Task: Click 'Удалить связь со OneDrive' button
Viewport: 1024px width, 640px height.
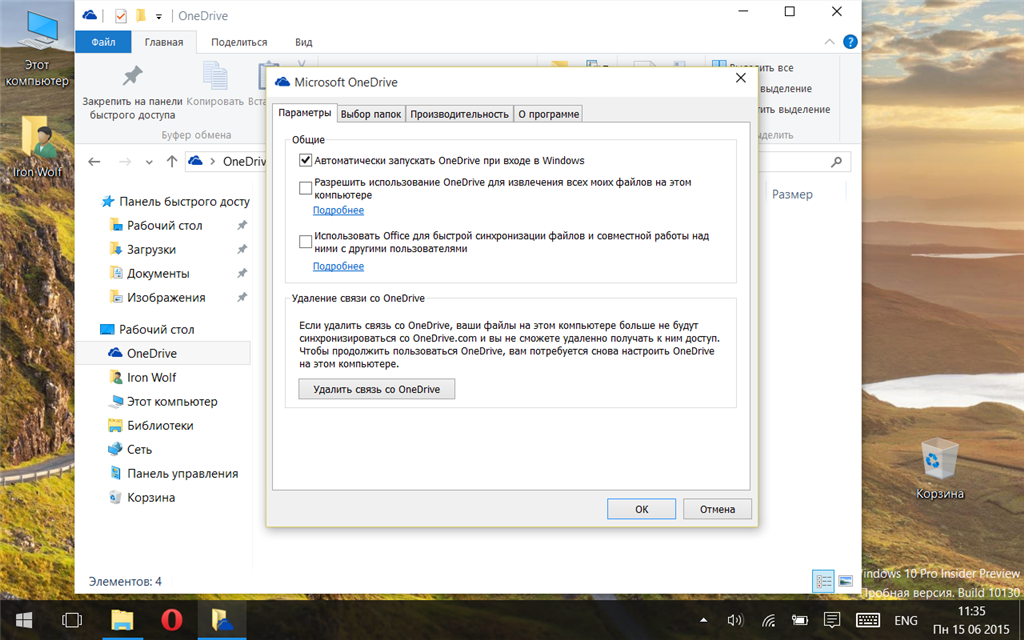Action: pyautogui.click(x=377, y=389)
